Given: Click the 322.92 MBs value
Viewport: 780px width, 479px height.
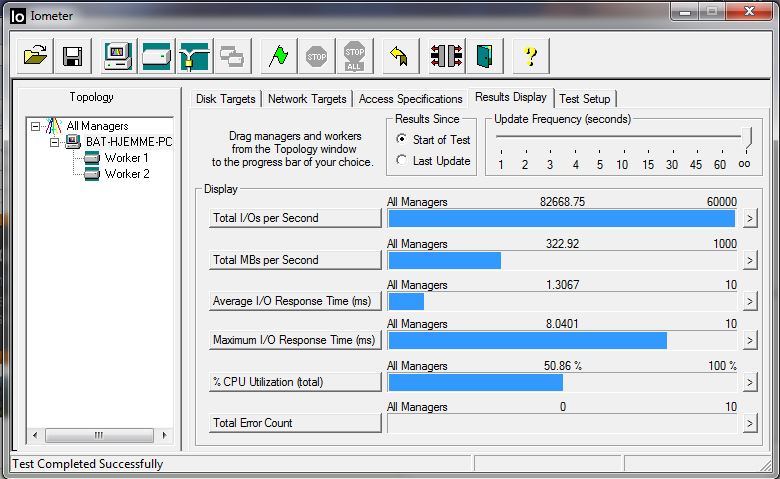Looking at the screenshot, I should coord(562,243).
